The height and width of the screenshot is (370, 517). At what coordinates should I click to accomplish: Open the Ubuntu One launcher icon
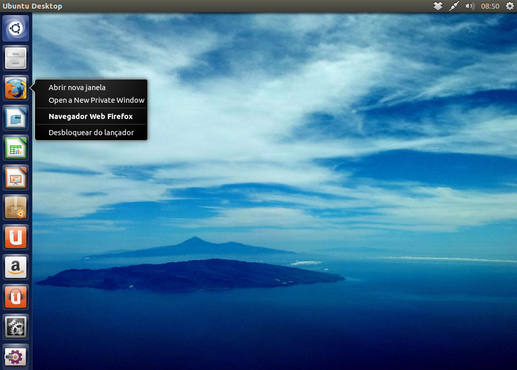(x=16, y=237)
